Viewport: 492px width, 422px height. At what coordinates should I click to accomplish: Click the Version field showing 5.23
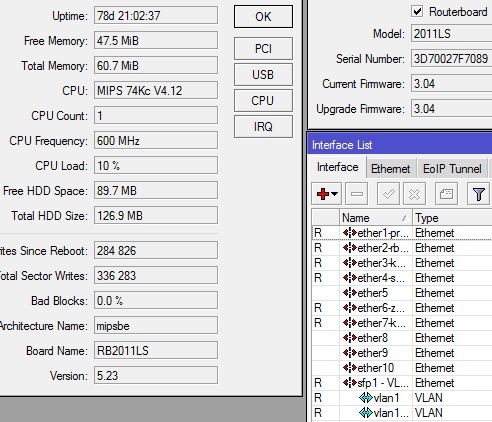coord(156,375)
